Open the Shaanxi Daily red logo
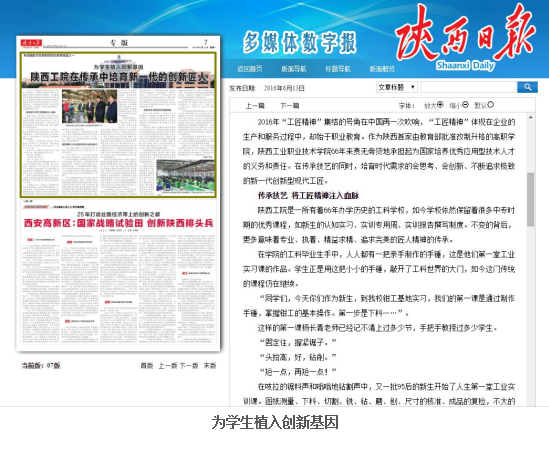549x453 pixels. (x=465, y=37)
